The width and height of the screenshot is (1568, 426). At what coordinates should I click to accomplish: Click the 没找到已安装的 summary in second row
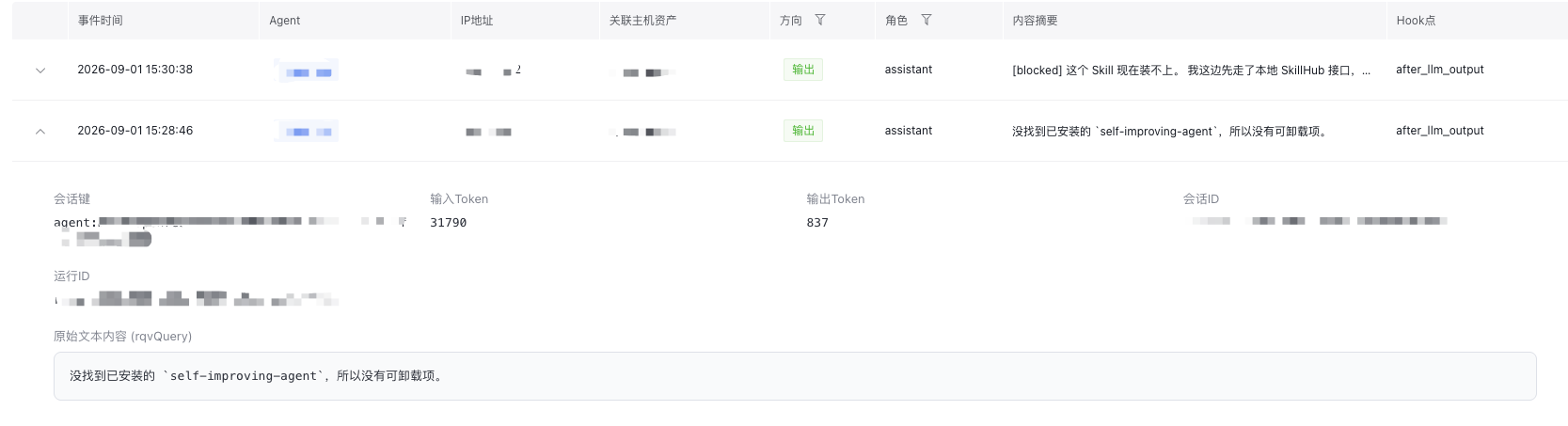click(1171, 132)
